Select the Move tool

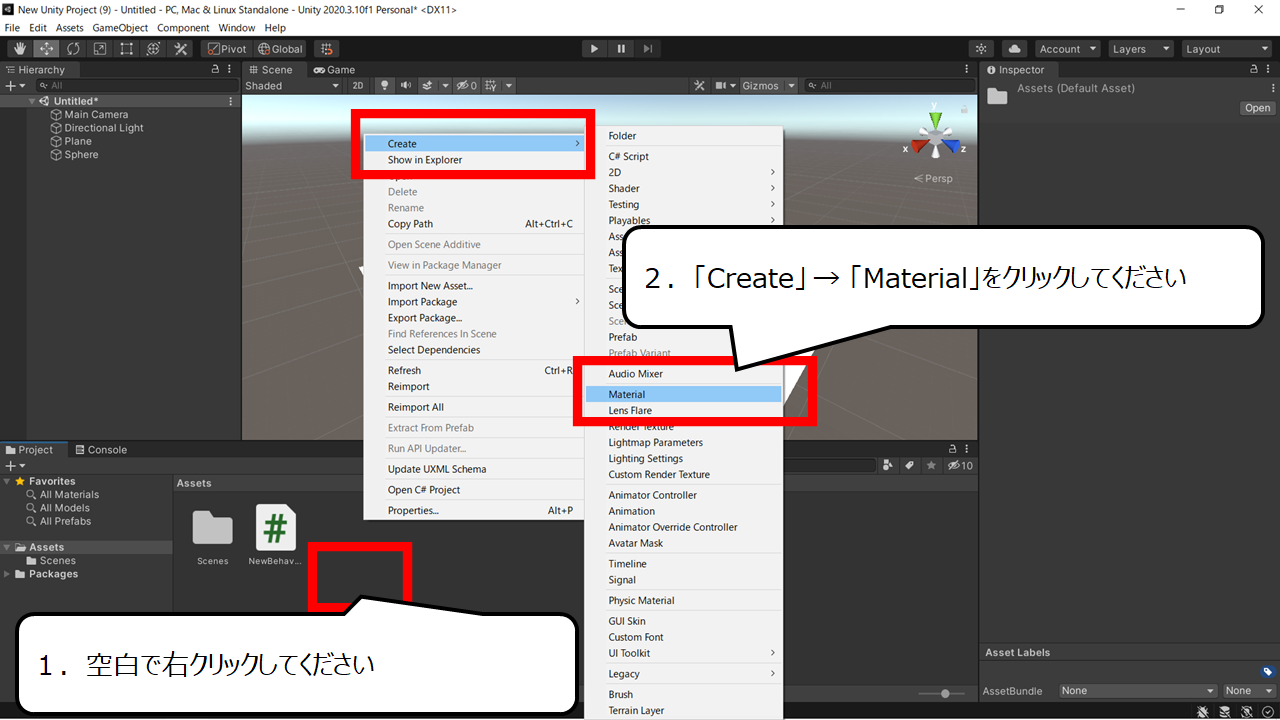46,49
